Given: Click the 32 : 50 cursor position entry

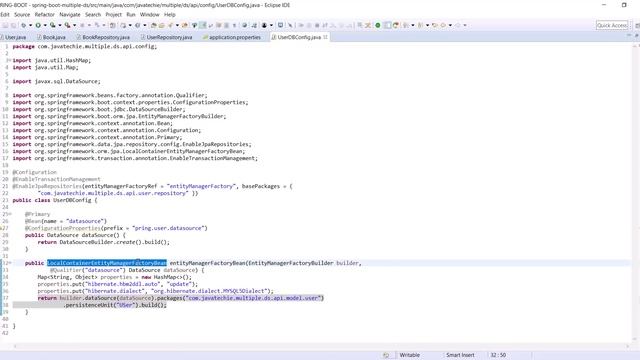Looking at the screenshot, I should (x=498, y=355).
